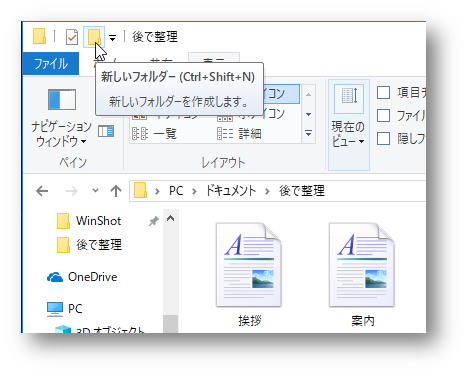This screenshot has width=468, height=375.
Task: Click the navigation pane scrollbar thumb
Action: (x=171, y=324)
